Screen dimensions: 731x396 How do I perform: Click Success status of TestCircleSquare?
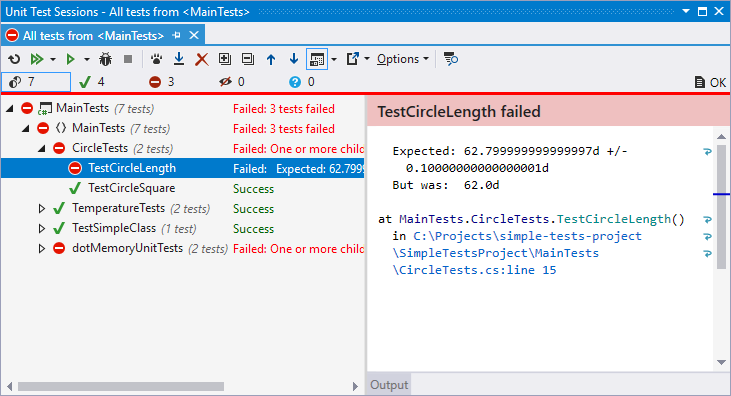(x=253, y=189)
